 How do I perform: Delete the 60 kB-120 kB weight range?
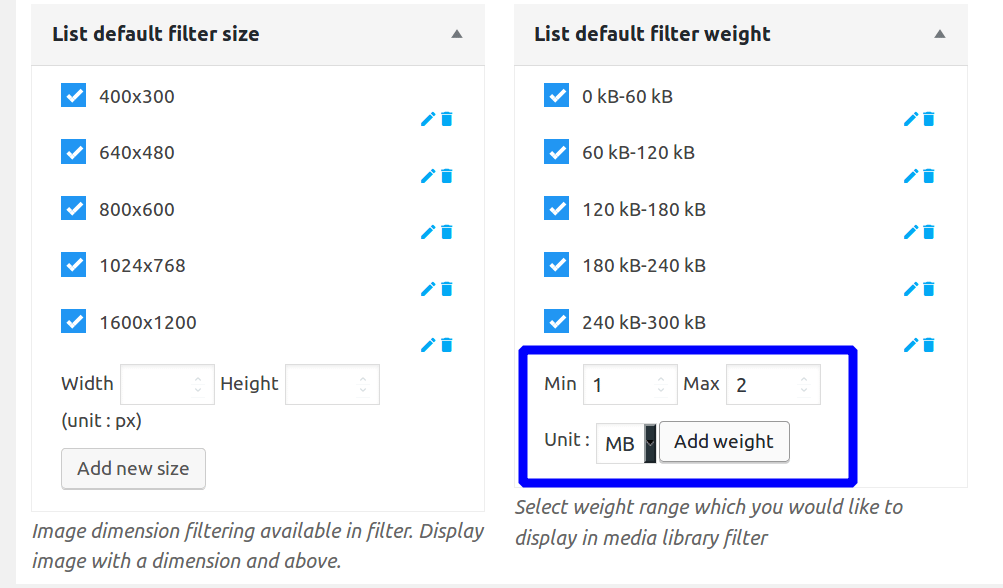click(930, 175)
